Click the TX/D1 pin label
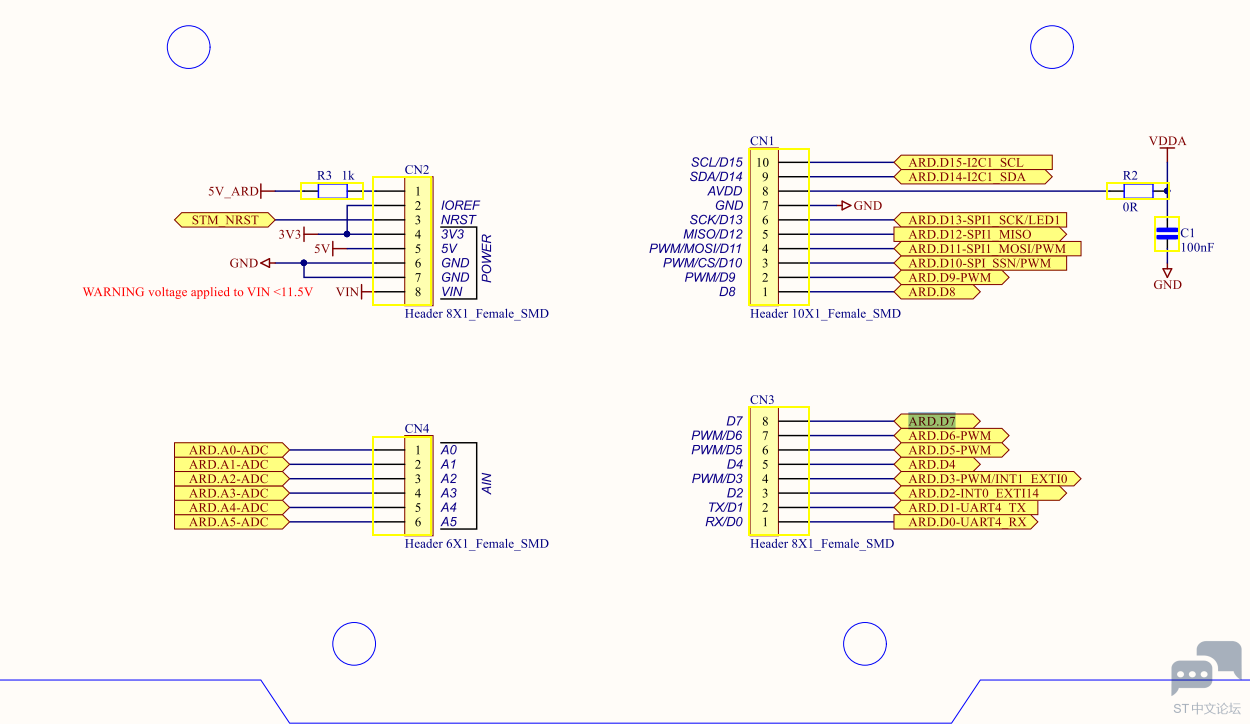The height and width of the screenshot is (724, 1250). pos(724,508)
